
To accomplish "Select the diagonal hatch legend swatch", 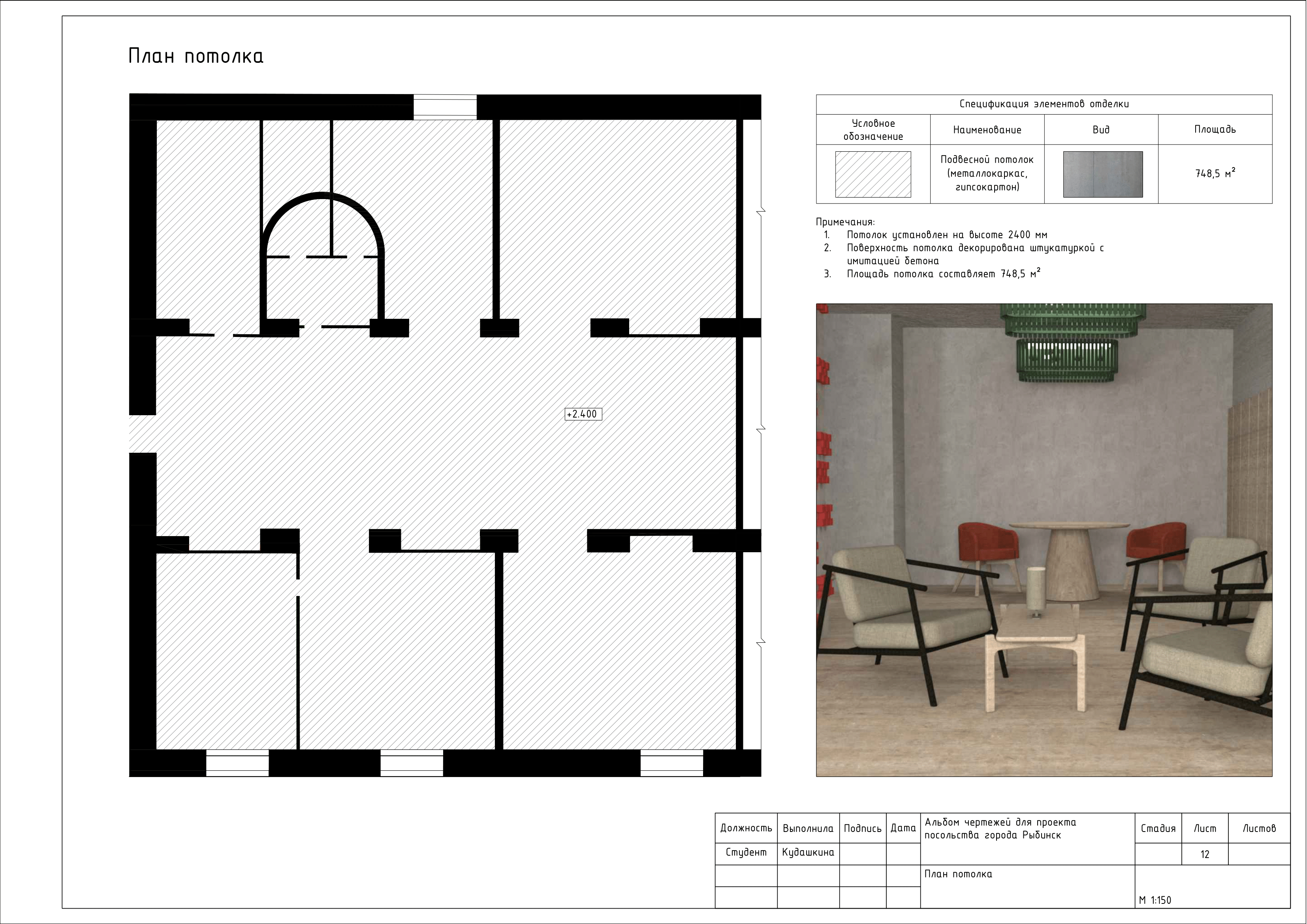I will (x=873, y=174).
